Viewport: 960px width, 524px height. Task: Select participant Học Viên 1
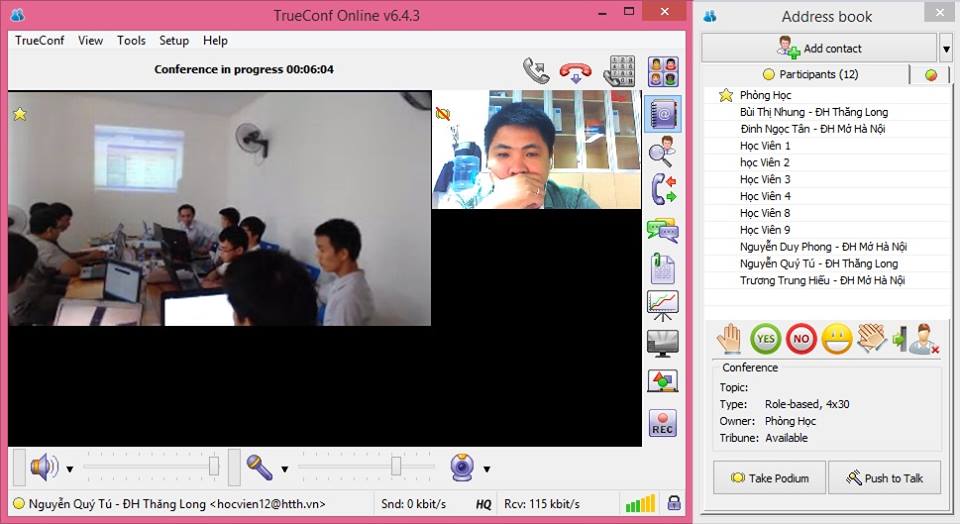click(x=828, y=146)
